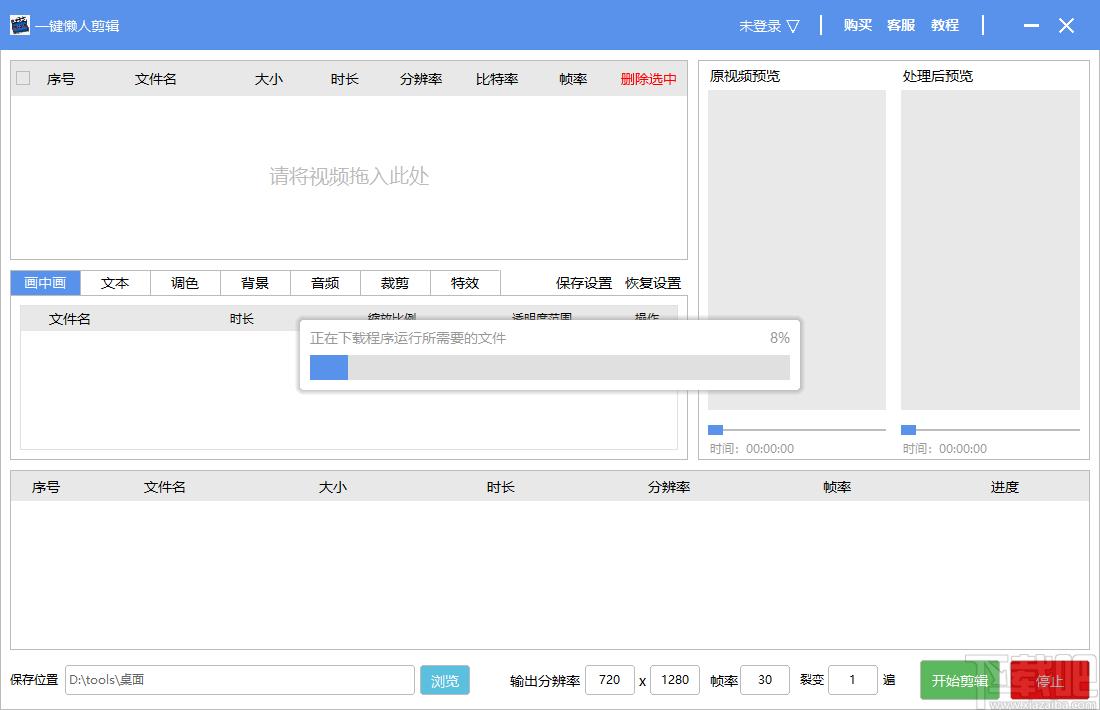
Task: Click the 裂变 field showing 1
Action: pos(852,680)
